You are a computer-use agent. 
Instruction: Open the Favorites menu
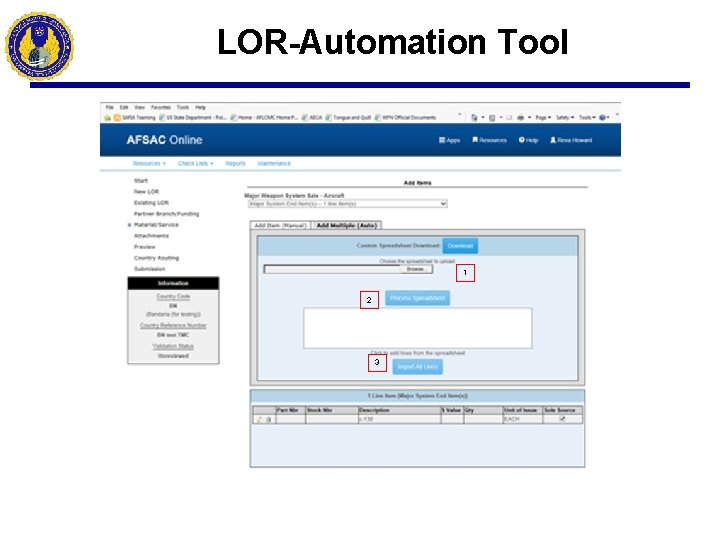click(161, 107)
